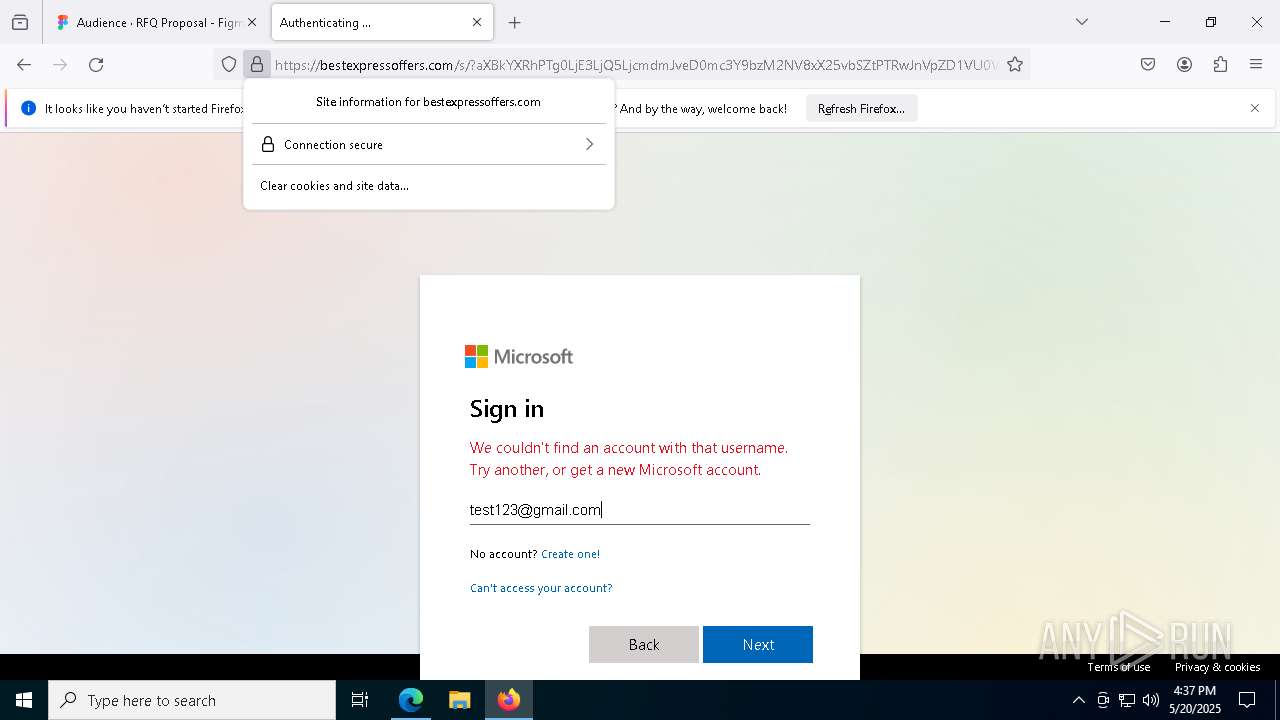This screenshot has width=1280, height=720.
Task: Open a new tab with plus icon
Action: (515, 22)
